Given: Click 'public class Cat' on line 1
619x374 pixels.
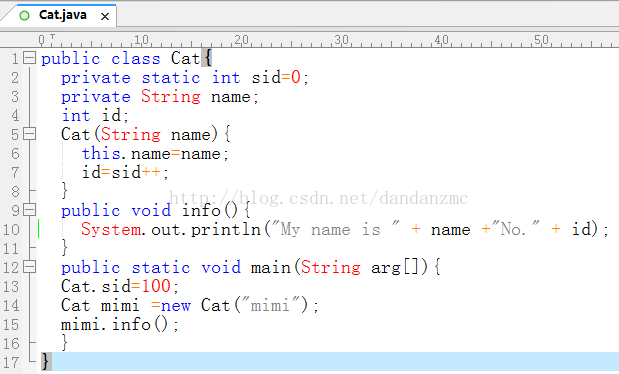Looking at the screenshot, I should pos(120,58).
